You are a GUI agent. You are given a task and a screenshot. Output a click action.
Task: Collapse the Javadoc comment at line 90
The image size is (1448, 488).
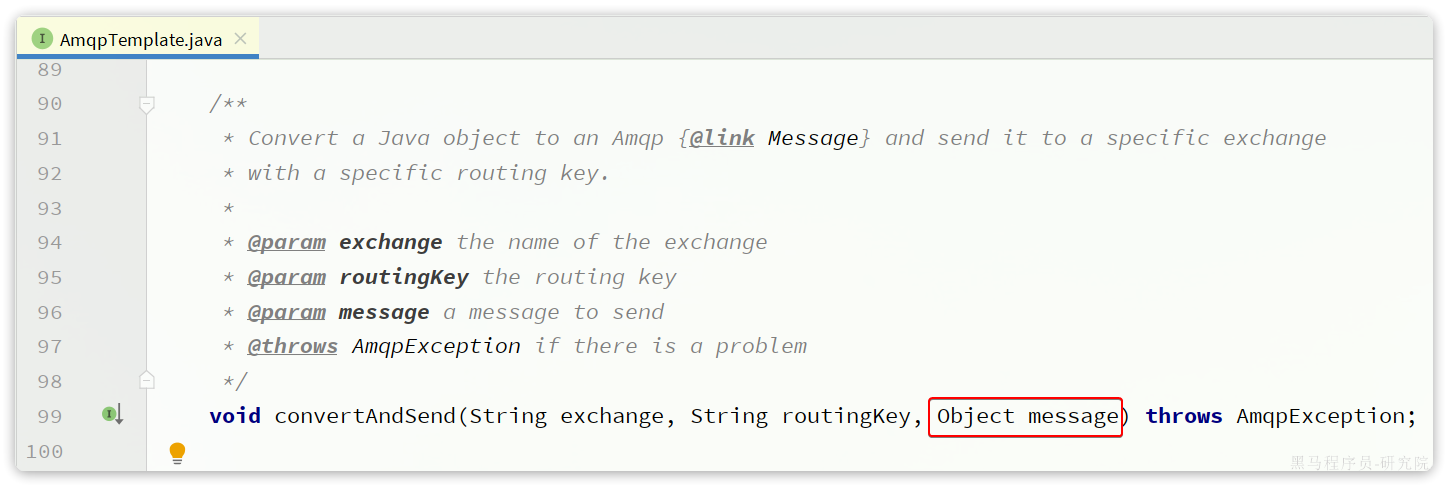147,104
